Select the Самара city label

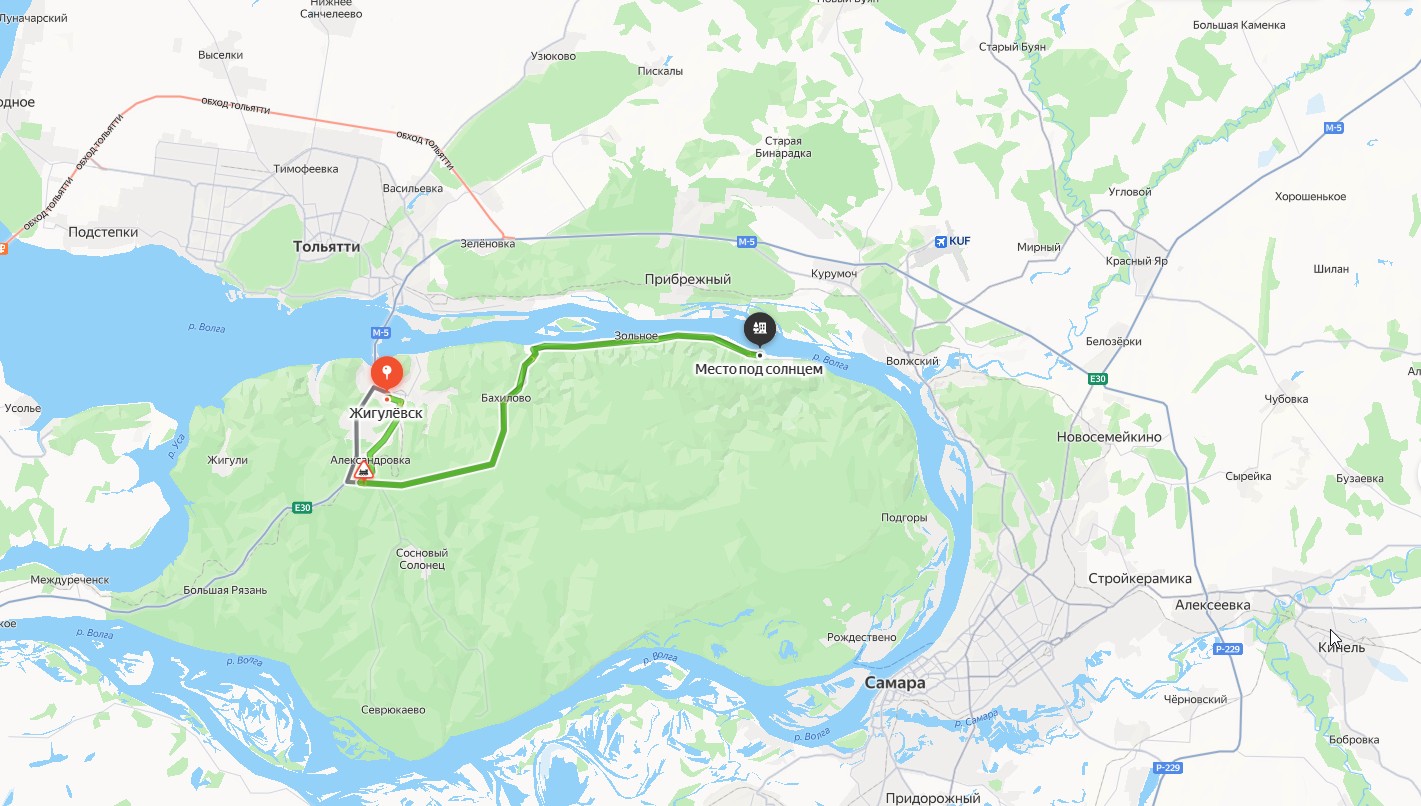coord(894,683)
